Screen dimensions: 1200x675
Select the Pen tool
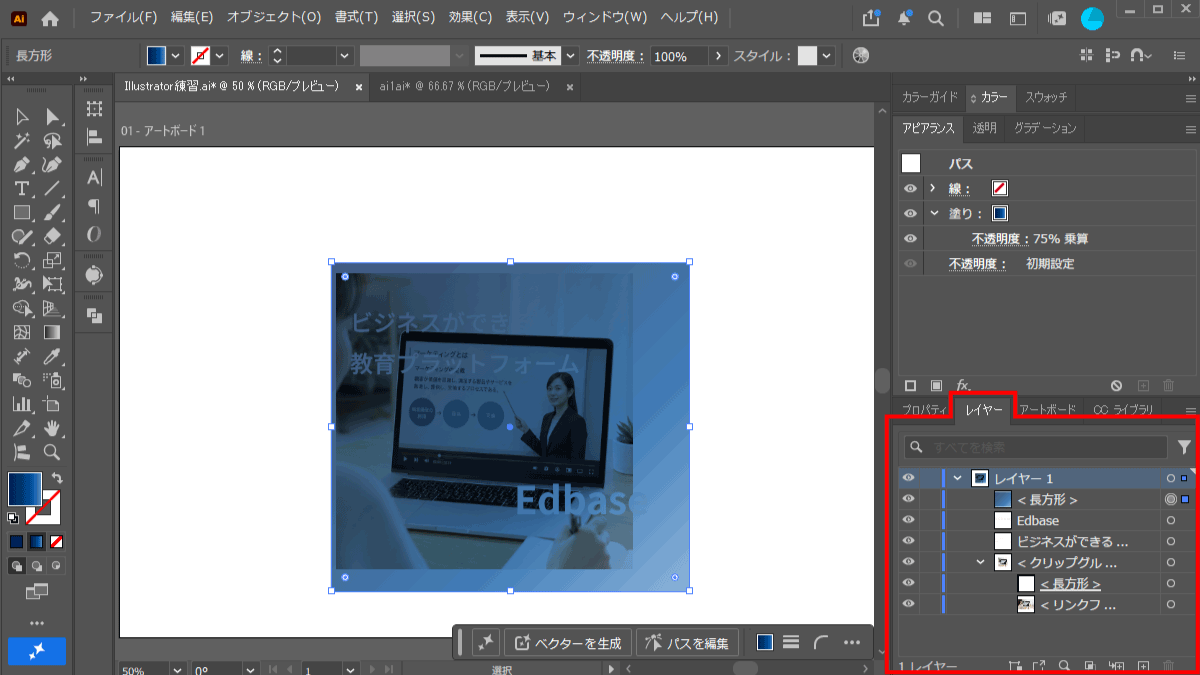[x=22, y=166]
